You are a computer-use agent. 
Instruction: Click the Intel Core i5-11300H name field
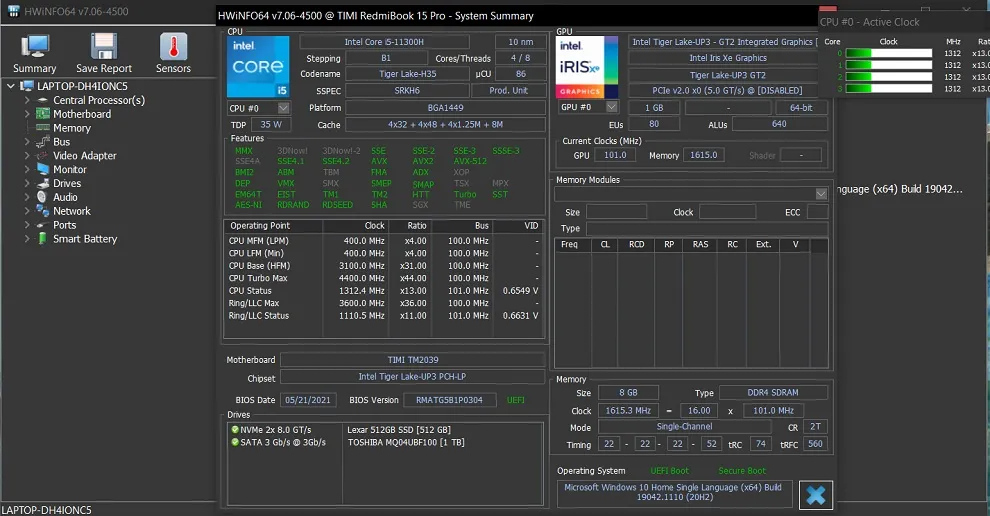pyautogui.click(x=384, y=42)
